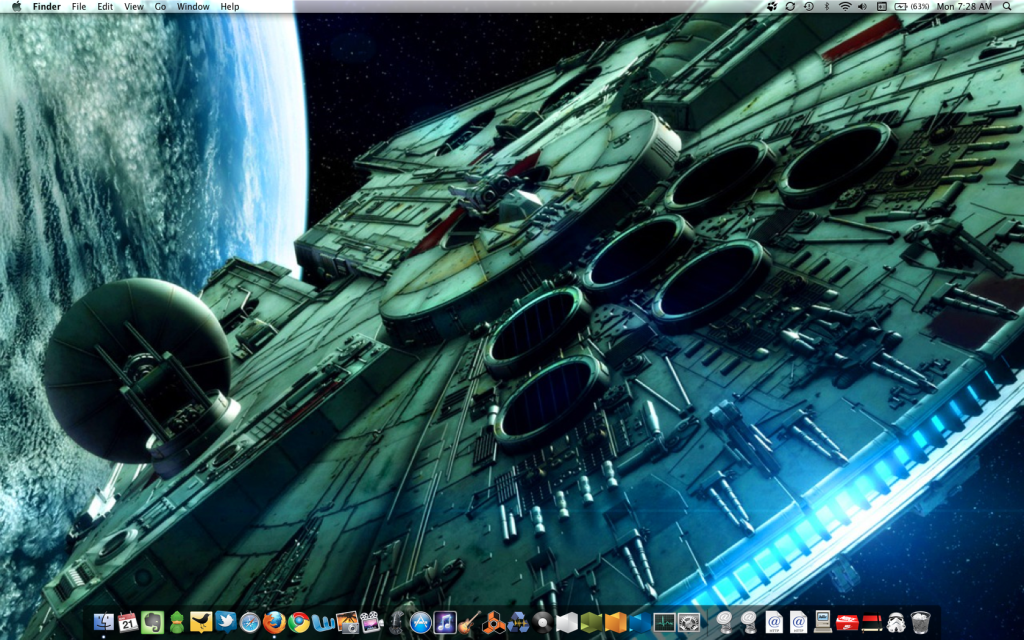Open the left @ spring location icon
Screen dimensions: 1024x640
coord(725,622)
